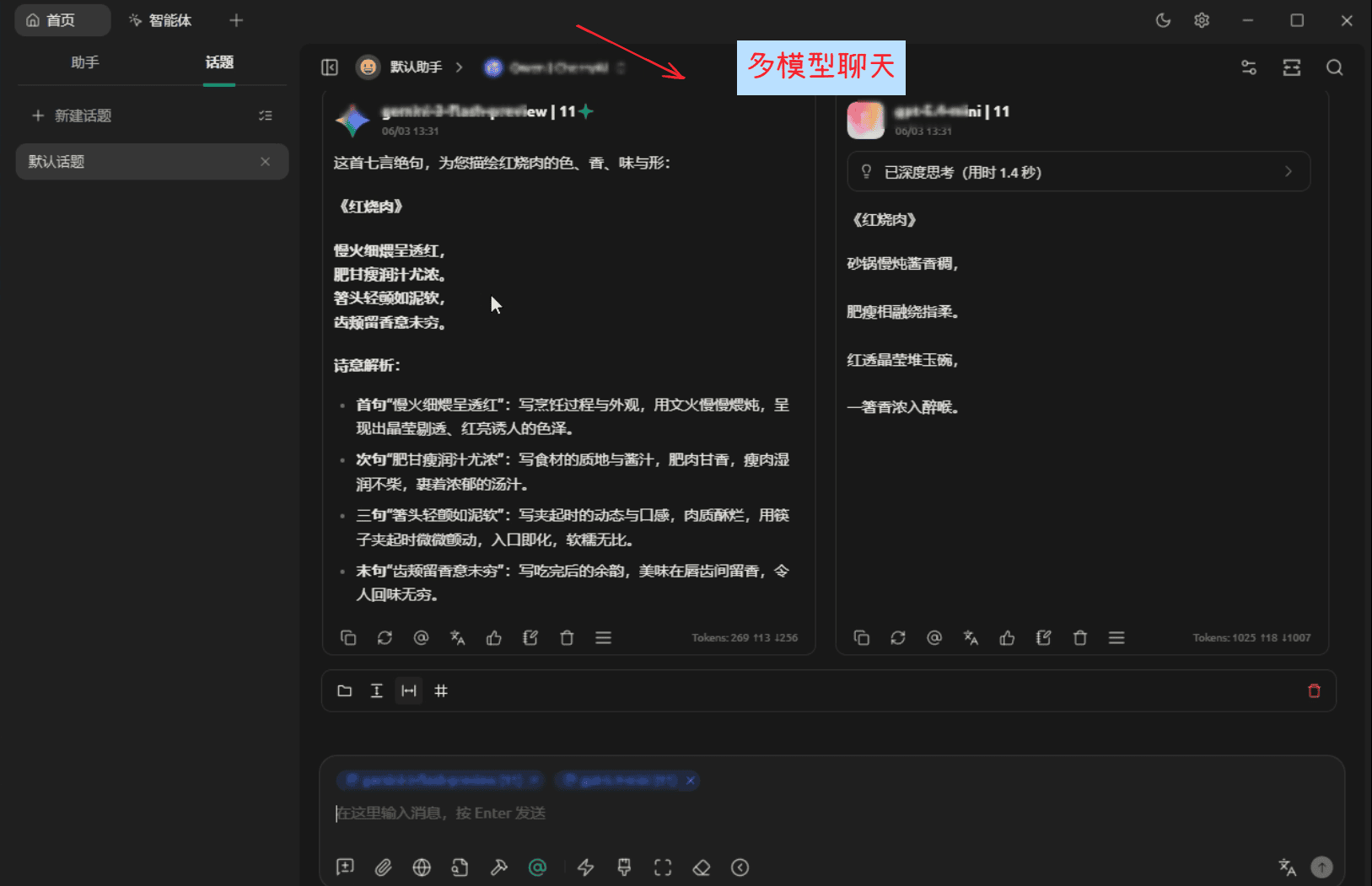Remove the first mentioned model tag

pos(534,781)
